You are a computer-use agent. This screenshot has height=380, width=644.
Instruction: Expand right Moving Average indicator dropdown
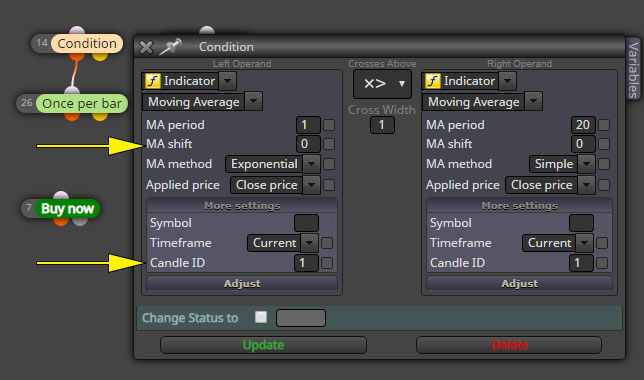tap(534, 101)
